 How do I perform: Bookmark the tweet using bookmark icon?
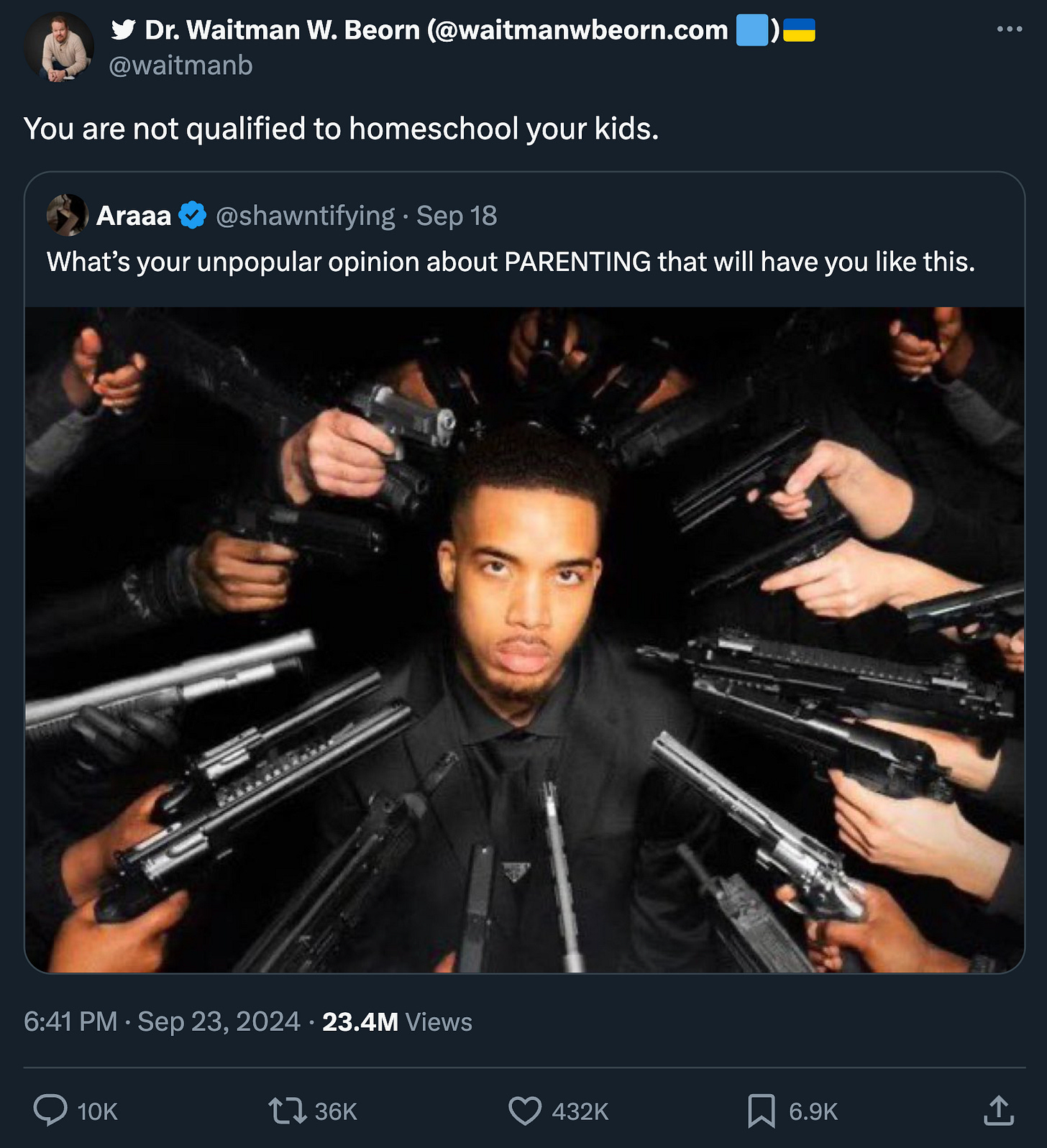[762, 1111]
